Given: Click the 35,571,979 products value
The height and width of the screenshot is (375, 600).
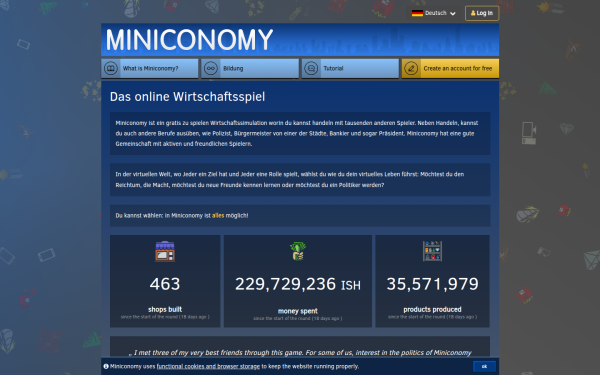Looking at the screenshot, I should click(432, 284).
